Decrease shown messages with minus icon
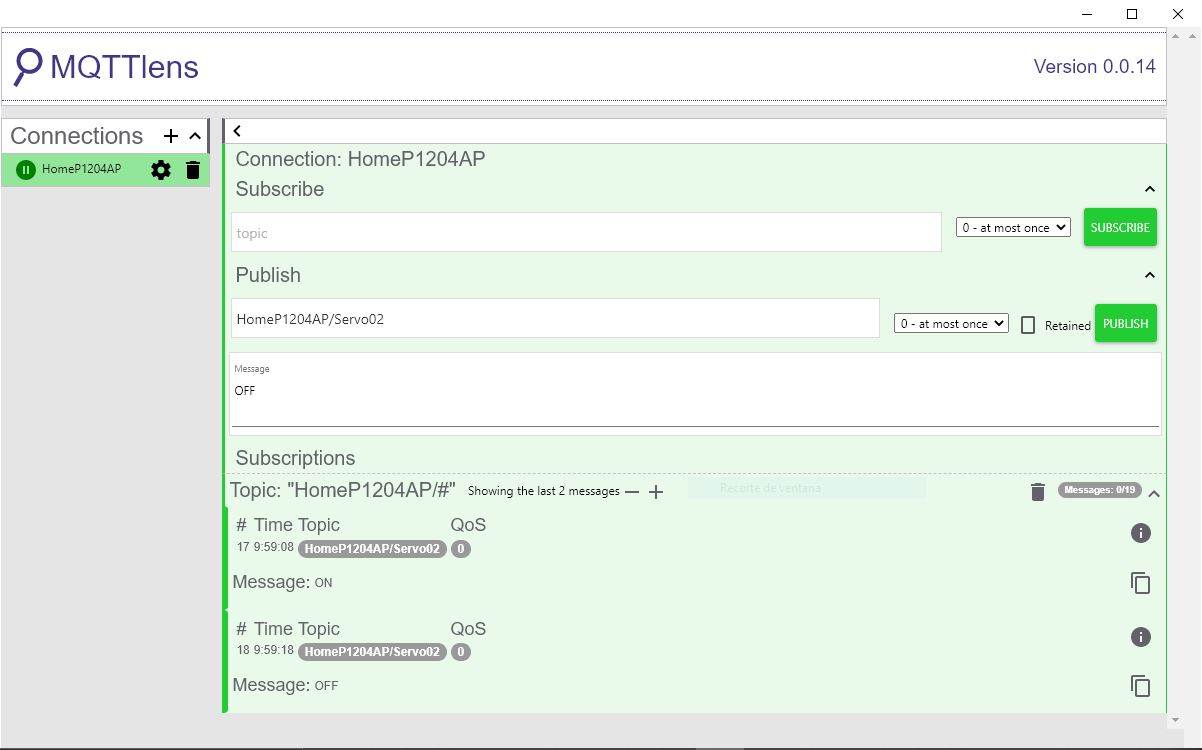Viewport: 1202px width, 750px height. click(x=632, y=491)
